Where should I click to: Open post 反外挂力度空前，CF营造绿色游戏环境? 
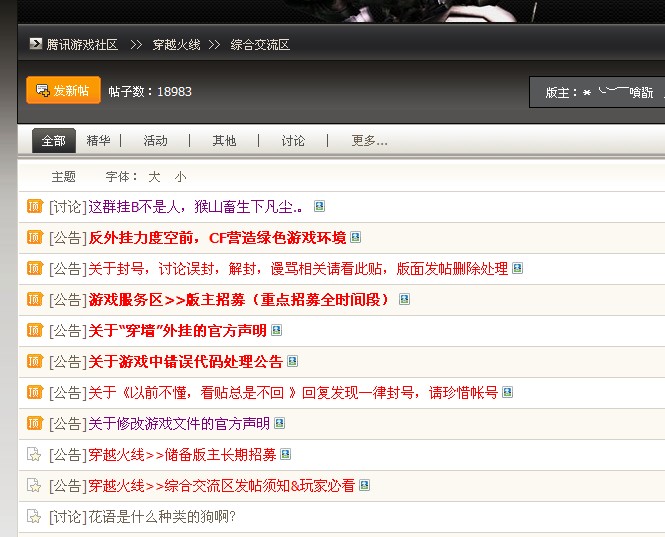(218, 238)
